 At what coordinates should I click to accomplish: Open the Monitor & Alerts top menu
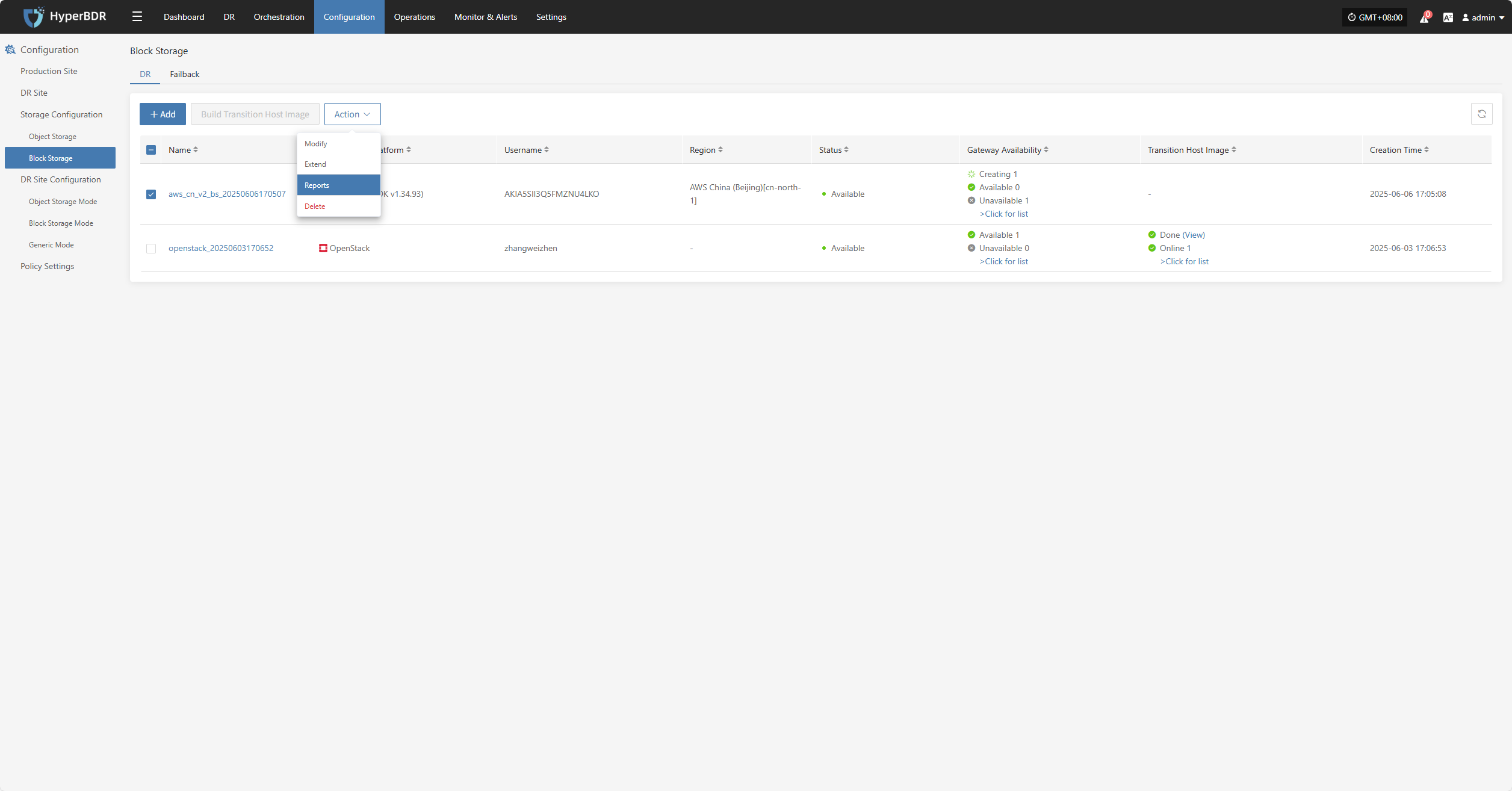click(485, 17)
